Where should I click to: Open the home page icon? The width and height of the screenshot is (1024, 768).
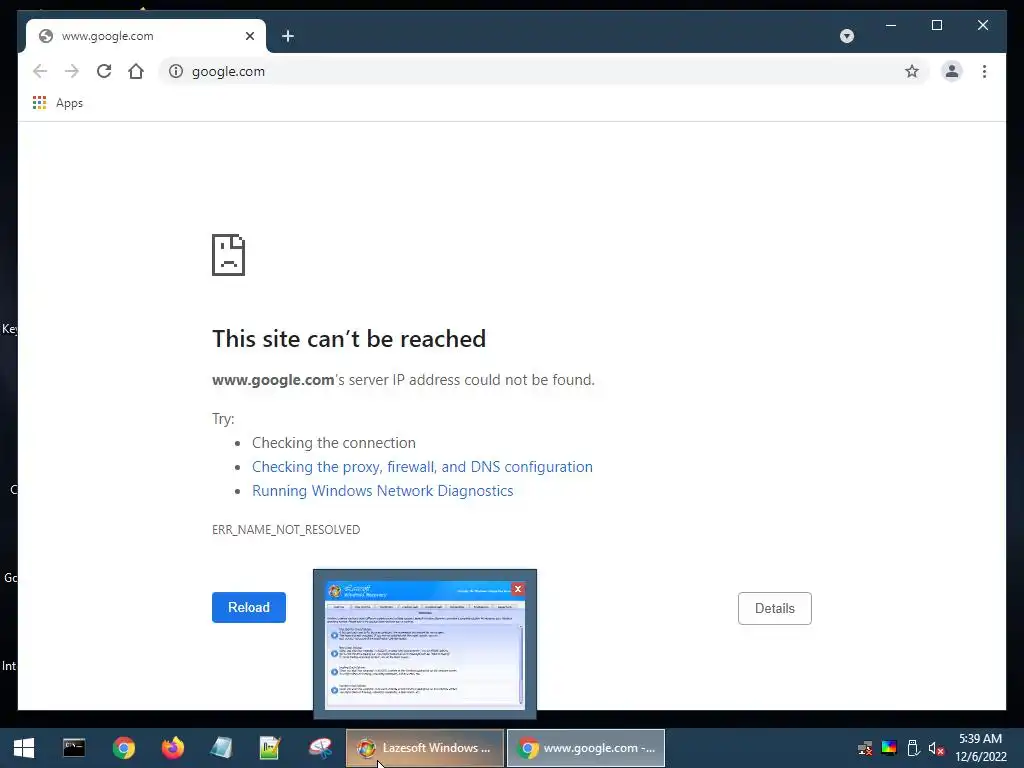pos(136,71)
